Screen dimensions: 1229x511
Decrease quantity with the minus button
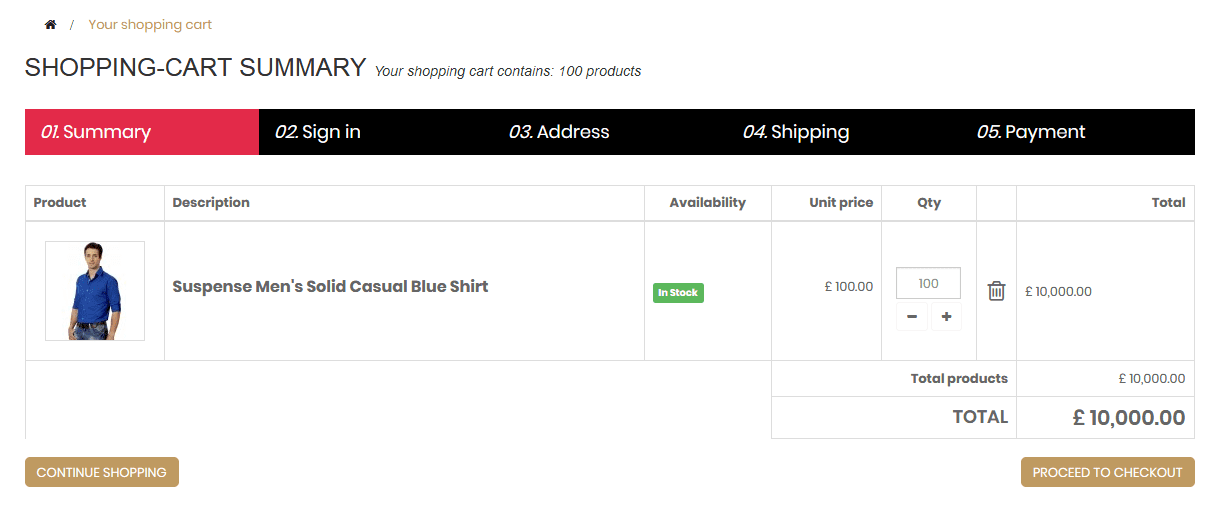pyautogui.click(x=912, y=318)
